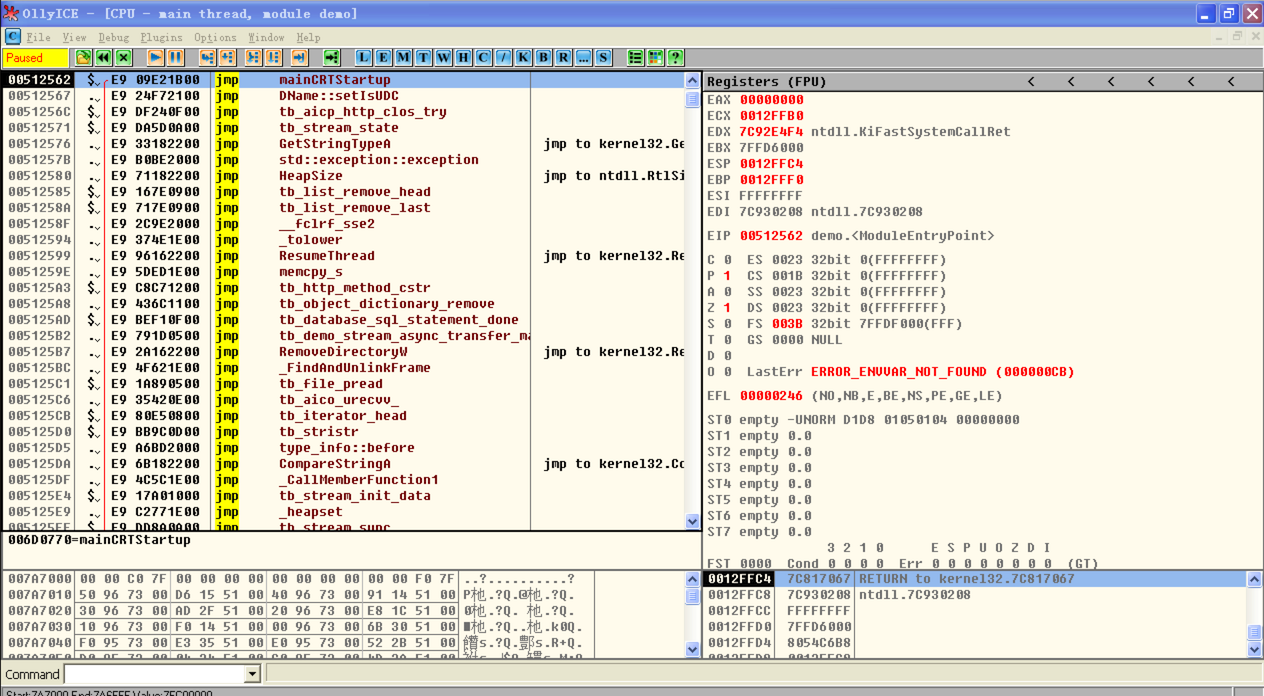Click the stack pane scroll down arrow
The width and height of the screenshot is (1264, 696).
pos(1254,649)
